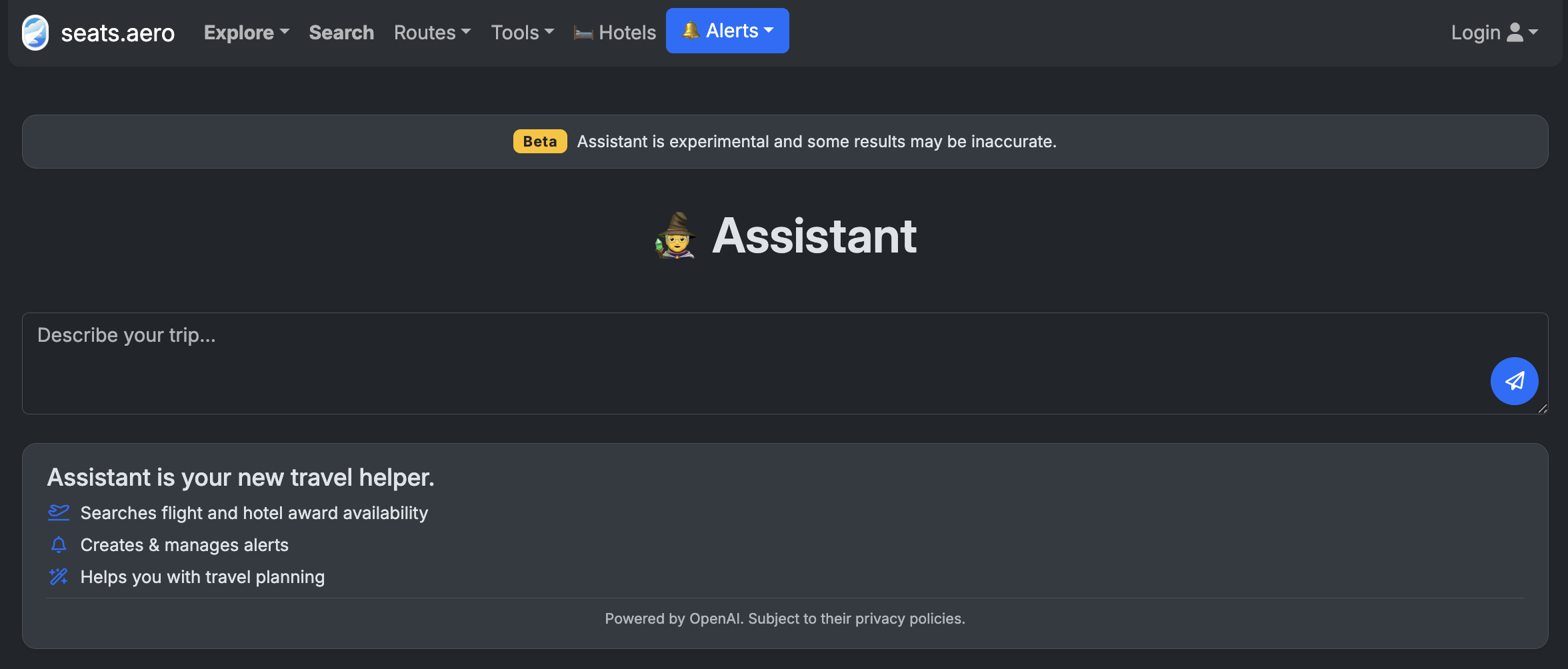Click the wizard emoji beside Assistant heading

coord(676,236)
